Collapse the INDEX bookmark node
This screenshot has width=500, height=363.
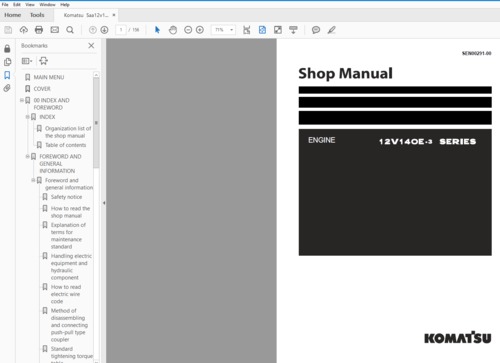point(28,117)
